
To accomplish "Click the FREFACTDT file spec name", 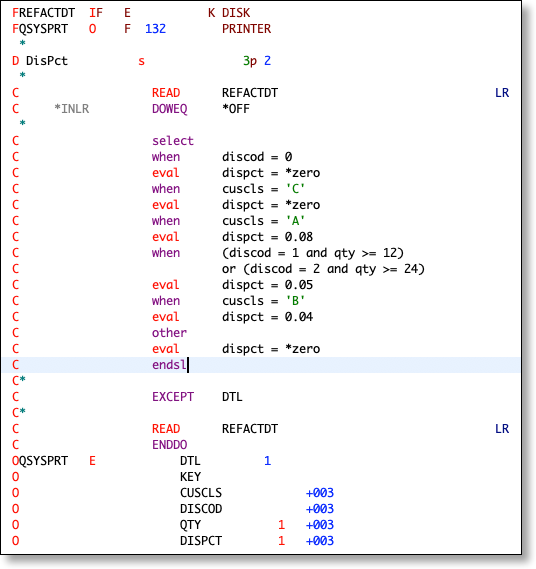I will [44, 13].
